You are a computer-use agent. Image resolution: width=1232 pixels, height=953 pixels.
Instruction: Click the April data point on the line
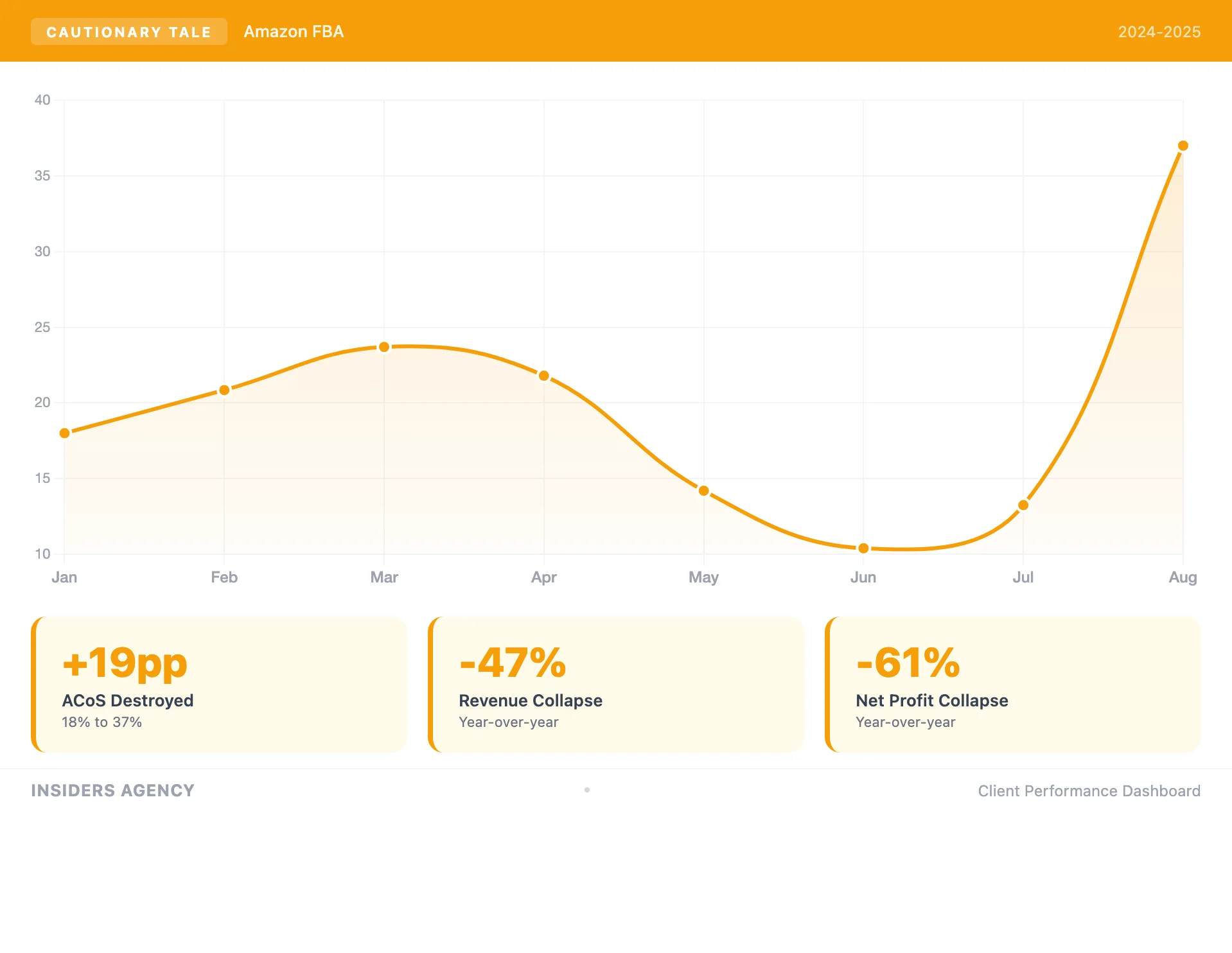(x=544, y=376)
